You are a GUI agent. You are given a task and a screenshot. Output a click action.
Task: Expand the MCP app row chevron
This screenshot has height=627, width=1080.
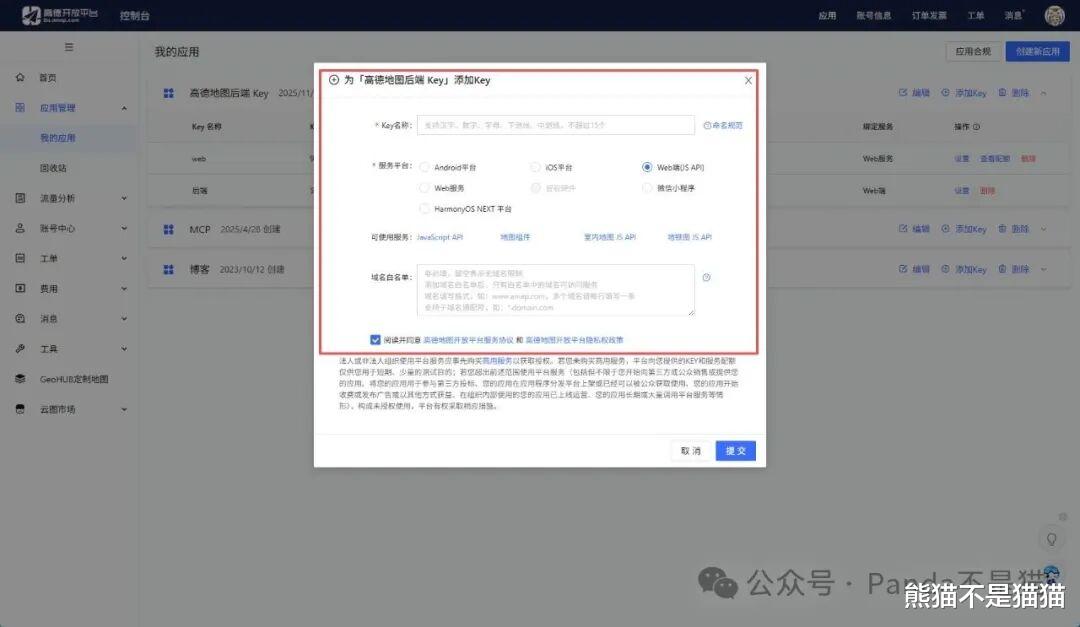coord(1044,229)
